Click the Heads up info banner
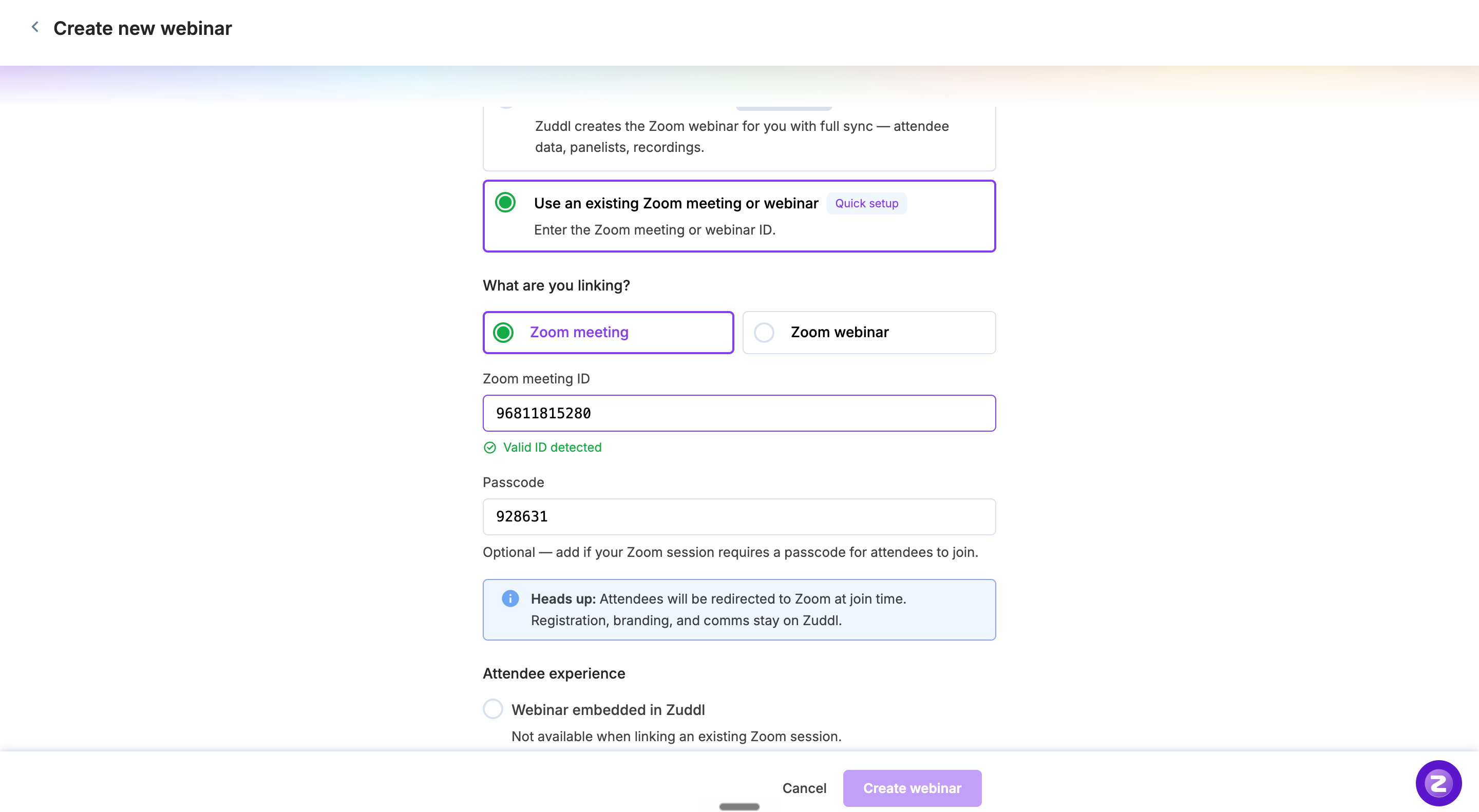This screenshot has width=1479, height=812. click(x=739, y=609)
